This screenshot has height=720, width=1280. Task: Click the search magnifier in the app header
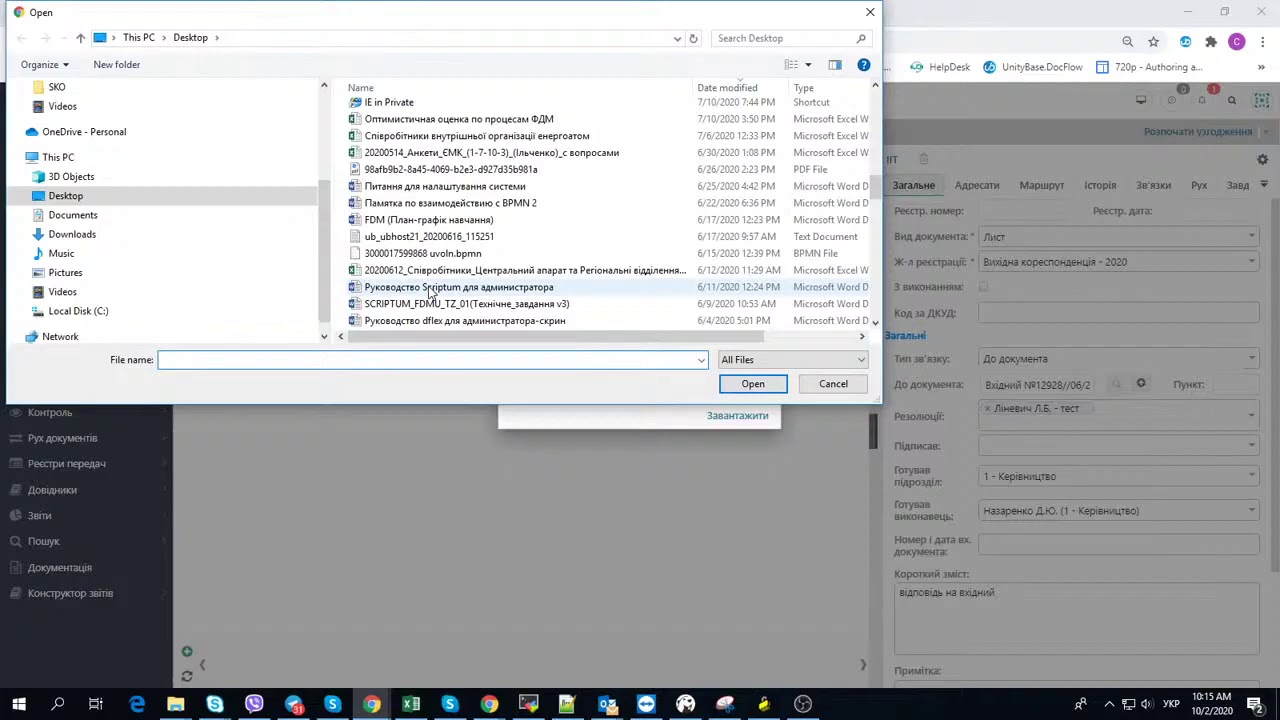(x=1232, y=100)
